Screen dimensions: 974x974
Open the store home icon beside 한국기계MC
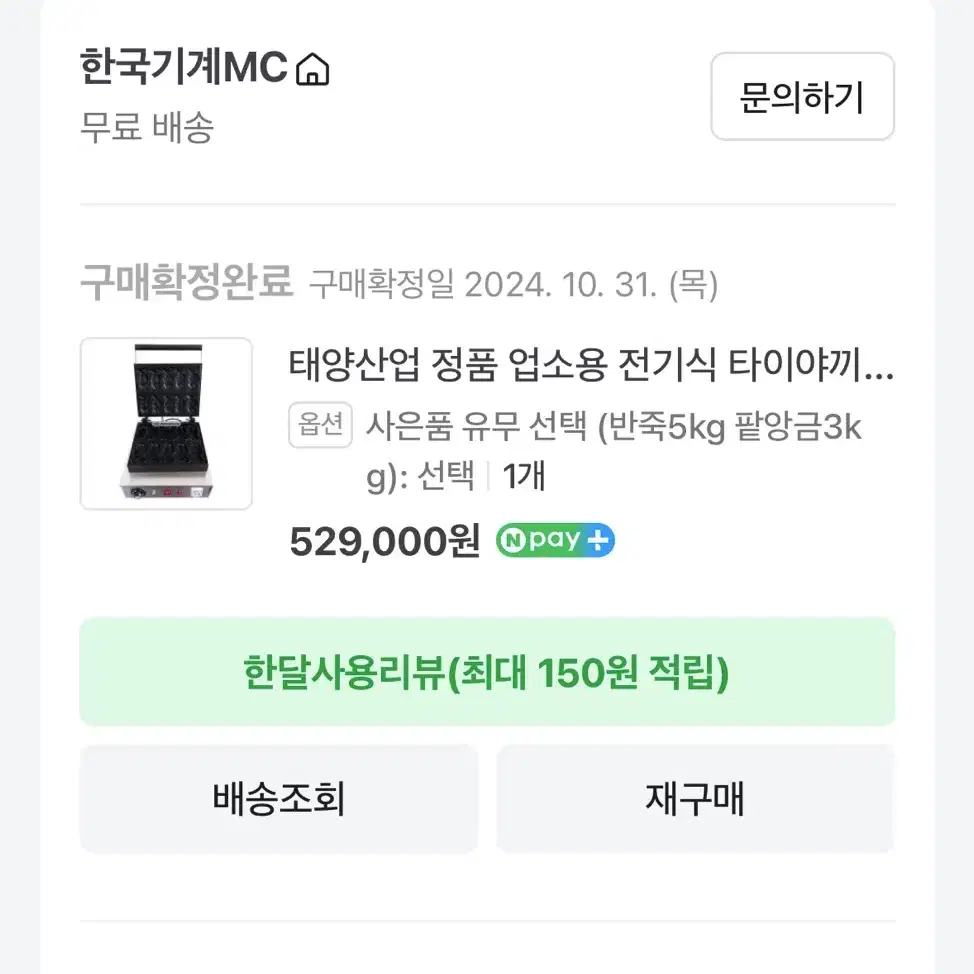pyautogui.click(x=312, y=70)
